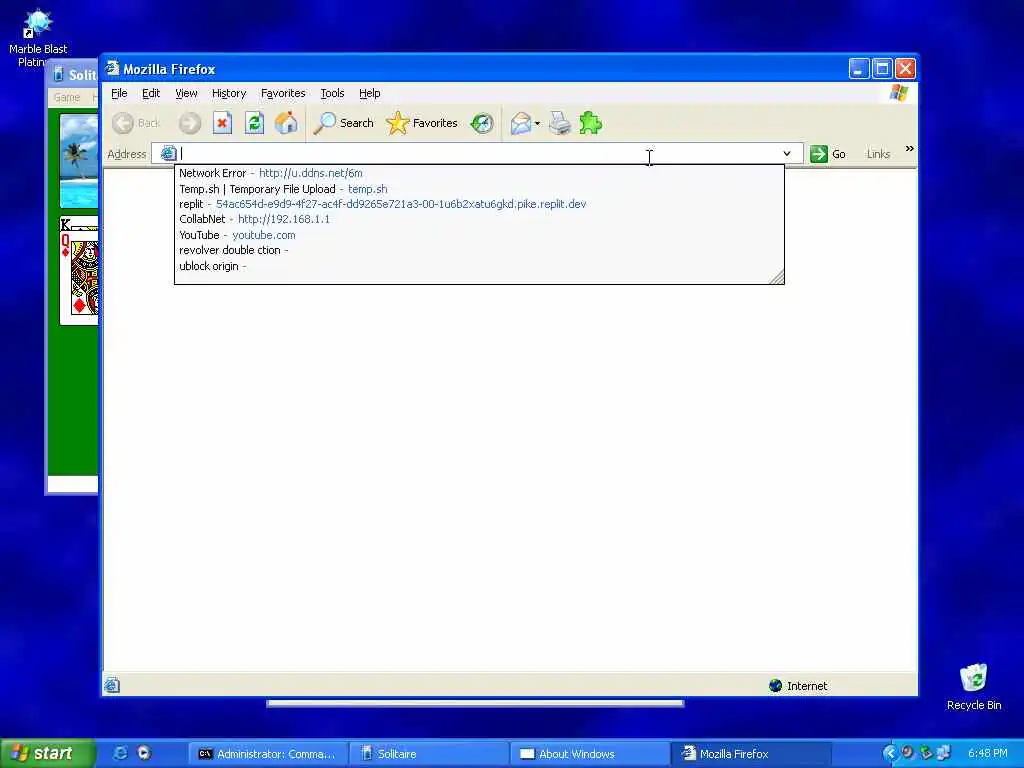
Task: Open the Edit menu
Action: click(151, 93)
